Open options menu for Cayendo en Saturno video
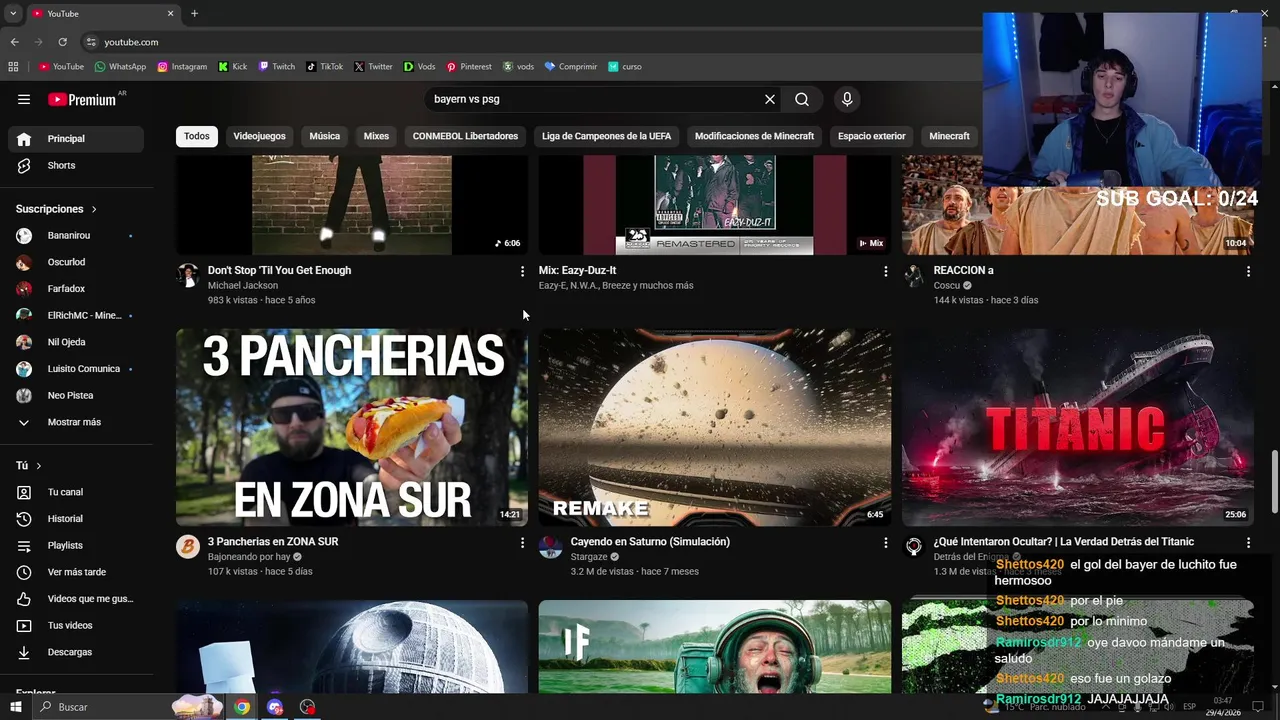 (x=885, y=542)
